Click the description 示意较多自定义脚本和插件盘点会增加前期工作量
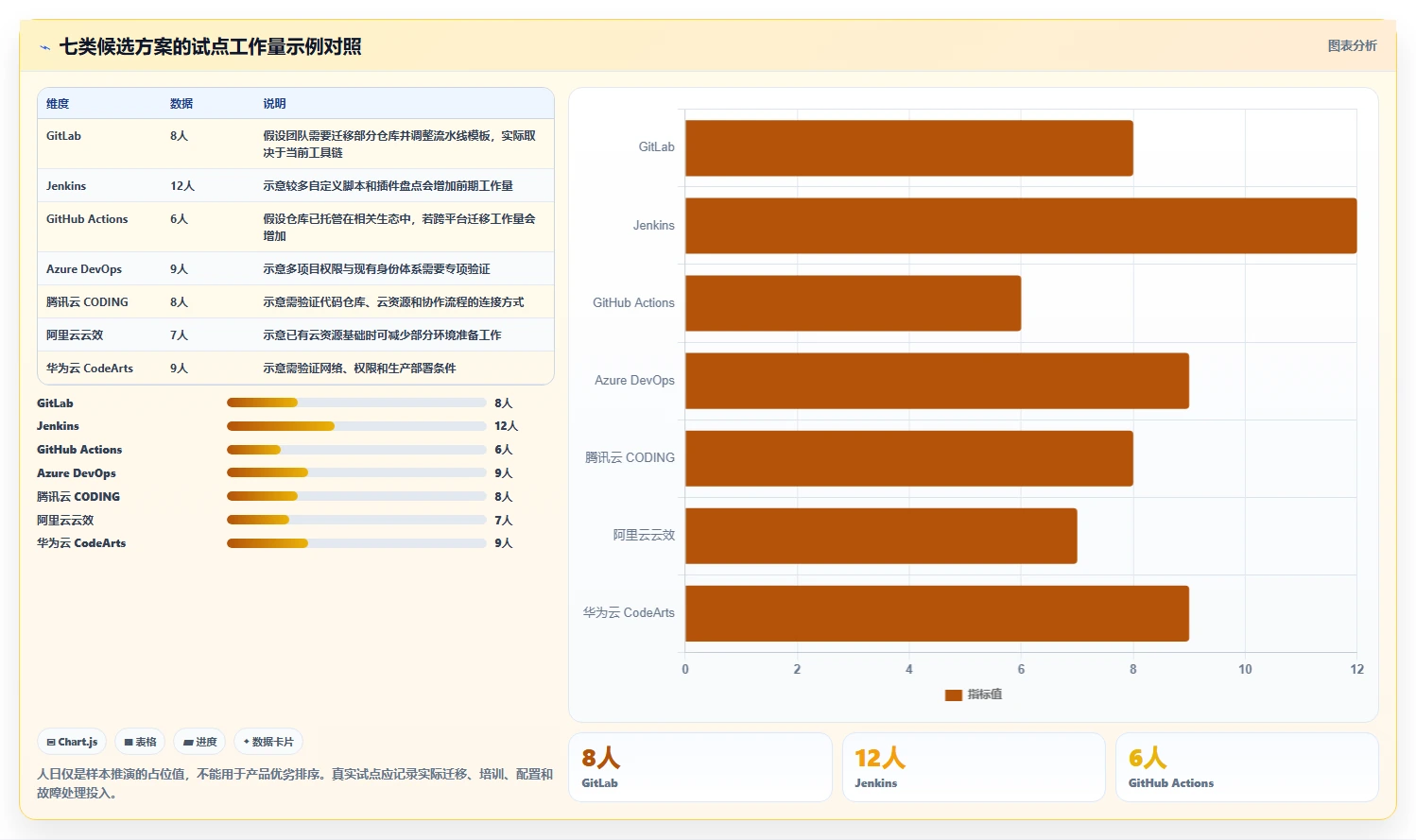 pyautogui.click(x=388, y=186)
